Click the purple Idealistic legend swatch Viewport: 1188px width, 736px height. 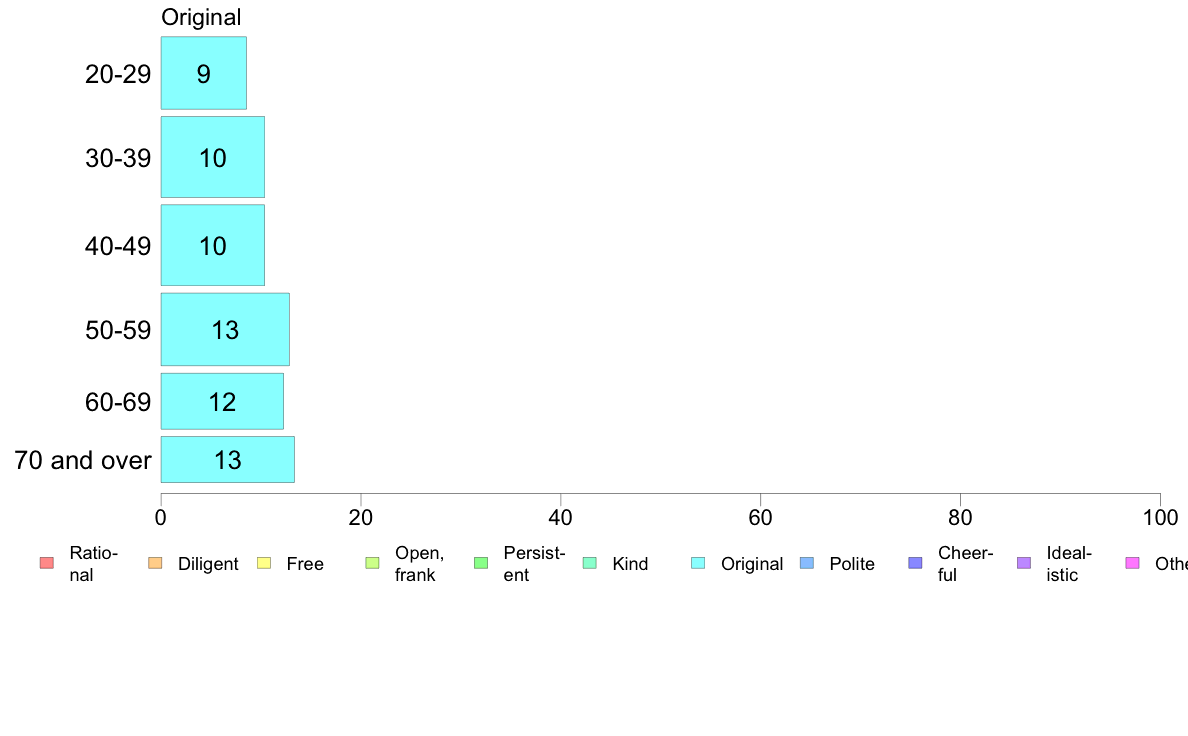[1024, 563]
